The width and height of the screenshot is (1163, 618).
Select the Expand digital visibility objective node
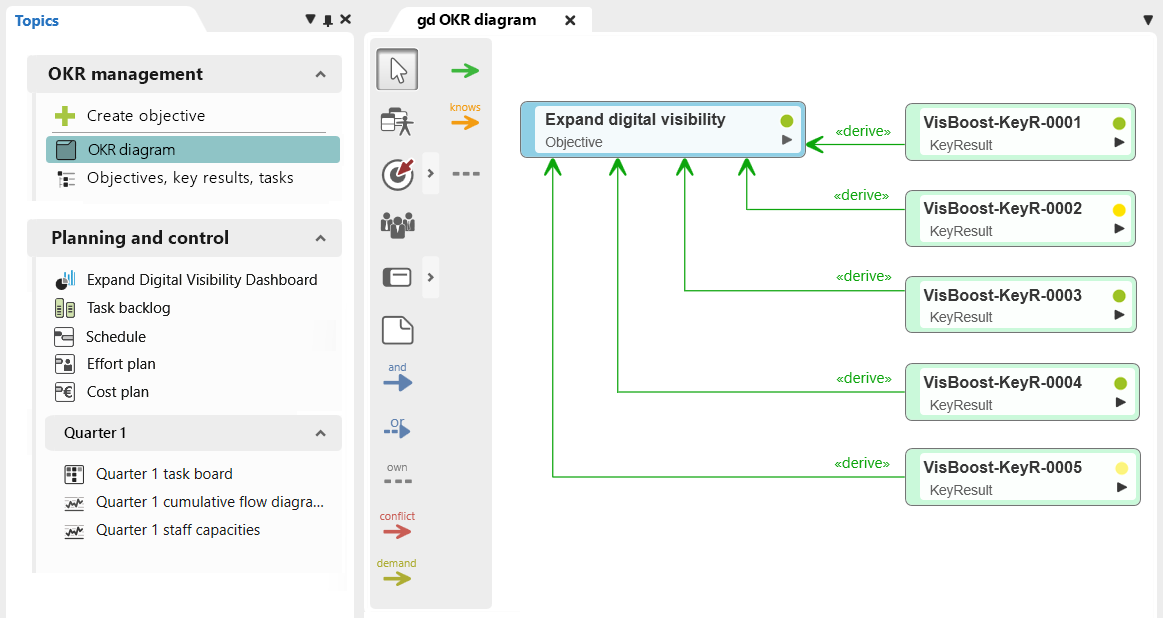tap(662, 130)
